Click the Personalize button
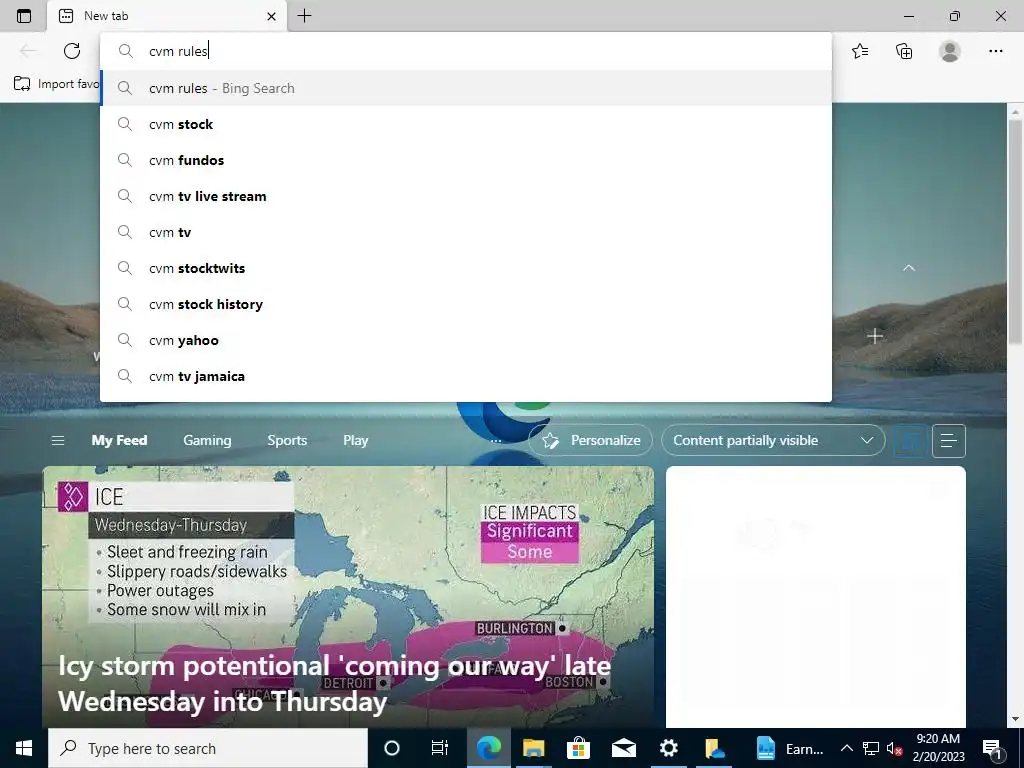The image size is (1024, 768). point(590,440)
